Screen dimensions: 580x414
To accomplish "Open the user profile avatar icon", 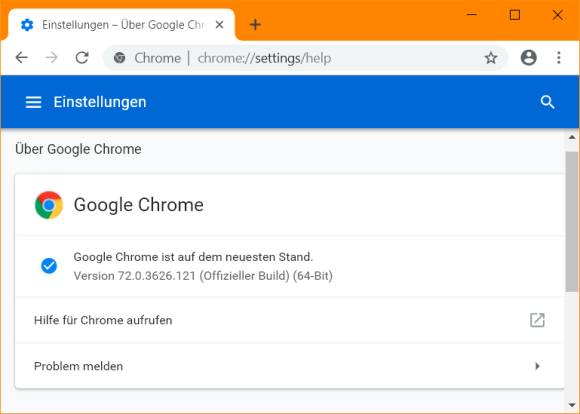I will (x=529, y=58).
